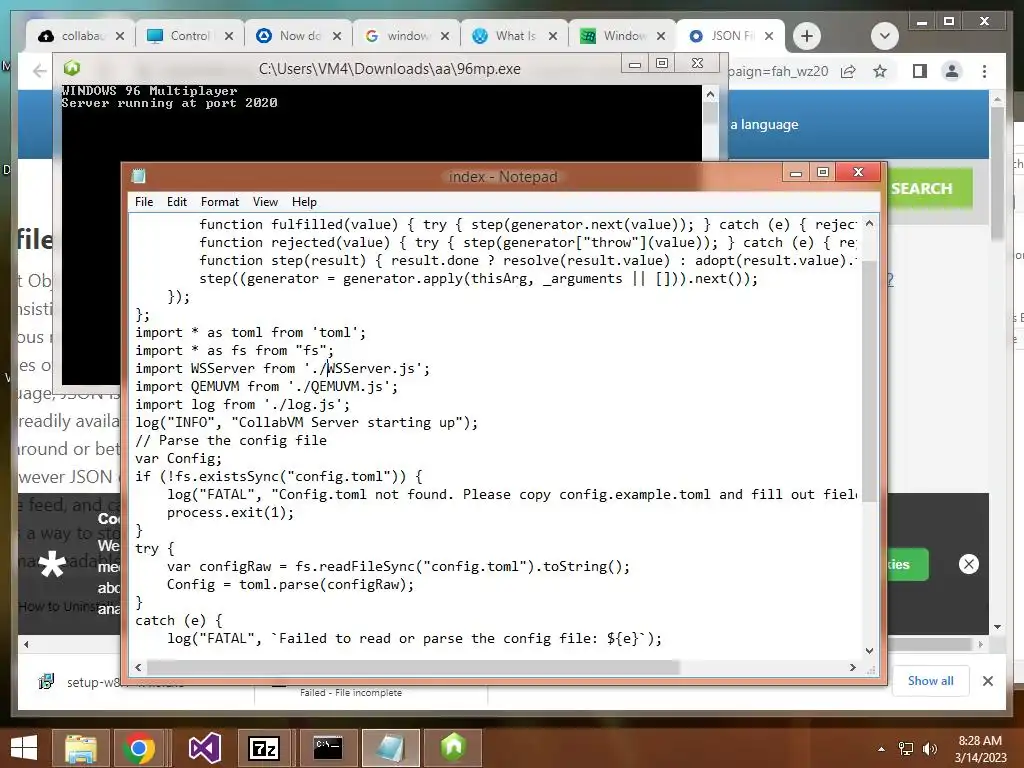Show hidden tray icons arrow
Image resolution: width=1024 pixels, height=768 pixels.
click(x=881, y=749)
